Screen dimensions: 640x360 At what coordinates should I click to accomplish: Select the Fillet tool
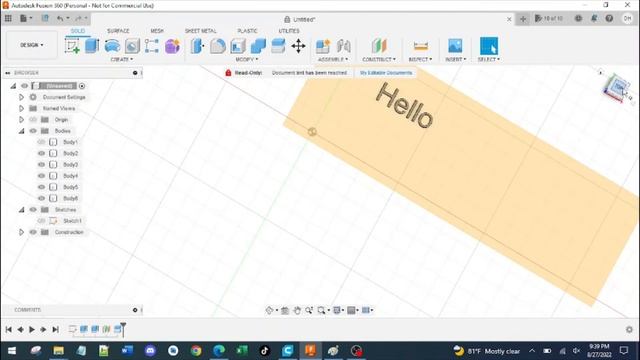[218, 46]
